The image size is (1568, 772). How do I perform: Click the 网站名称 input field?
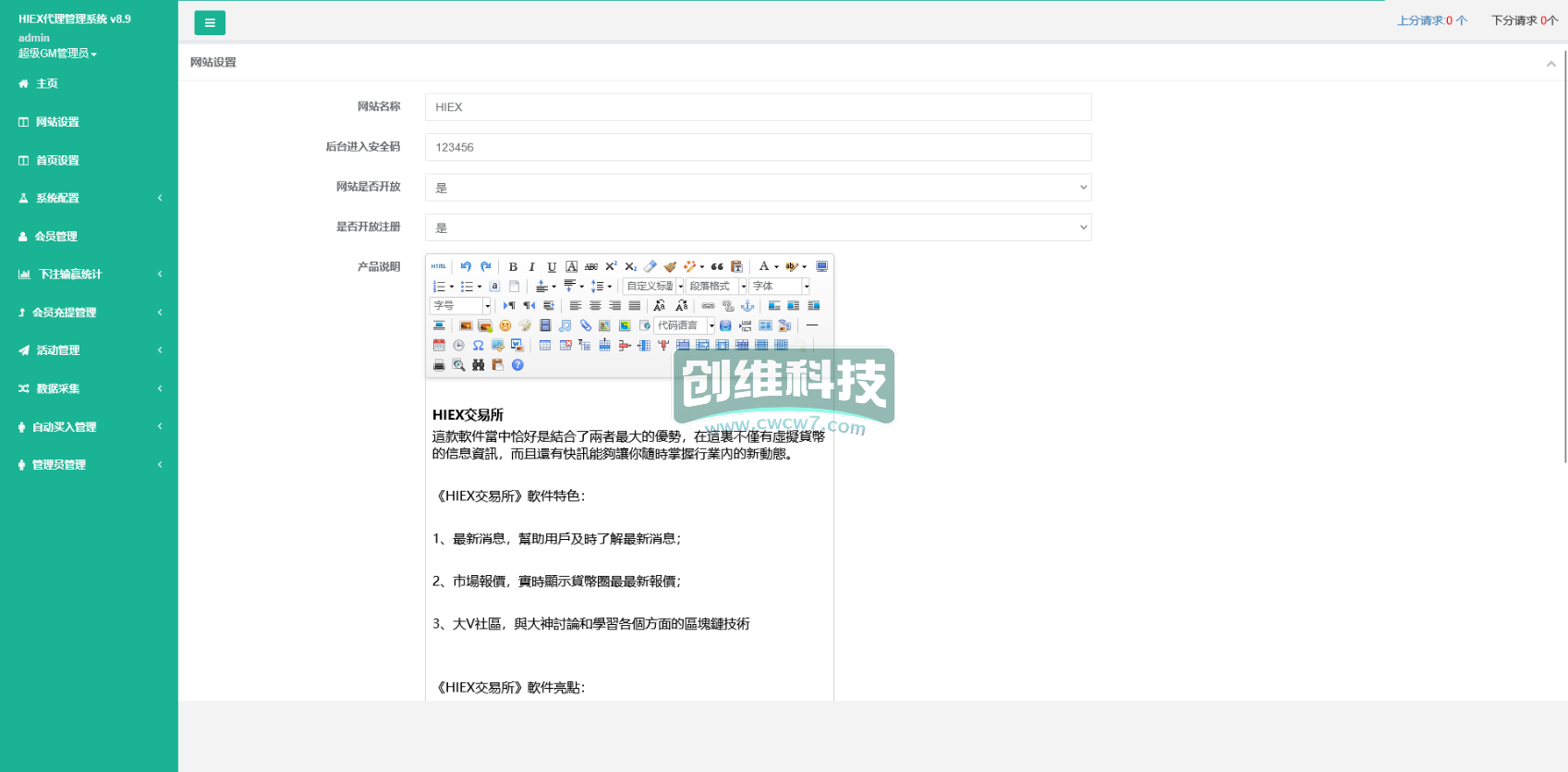point(758,107)
